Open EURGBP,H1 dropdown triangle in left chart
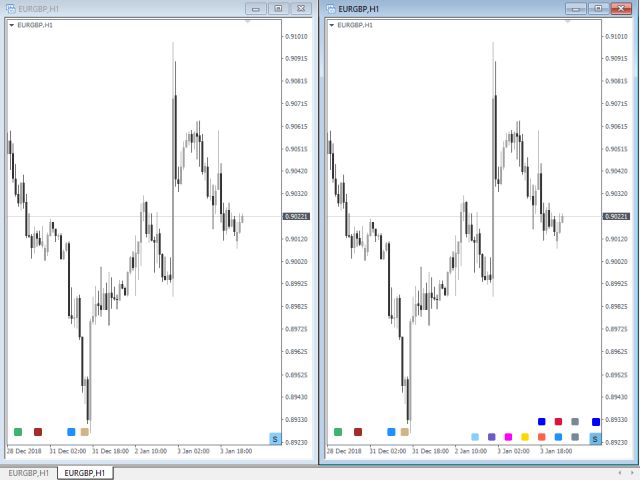Screen dimensions: 640x480 pos(11,25)
